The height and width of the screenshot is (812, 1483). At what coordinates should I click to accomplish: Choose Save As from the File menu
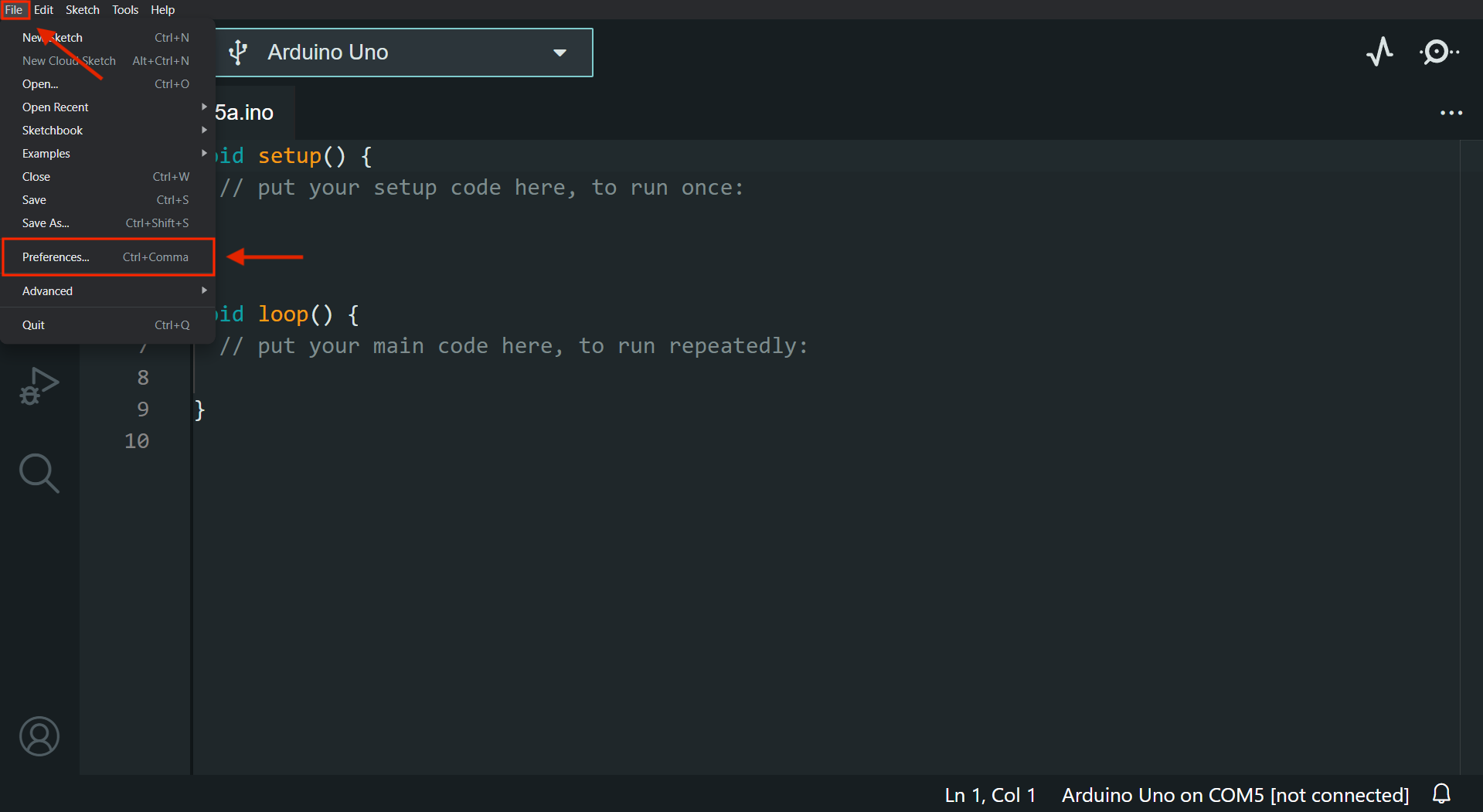tap(46, 223)
